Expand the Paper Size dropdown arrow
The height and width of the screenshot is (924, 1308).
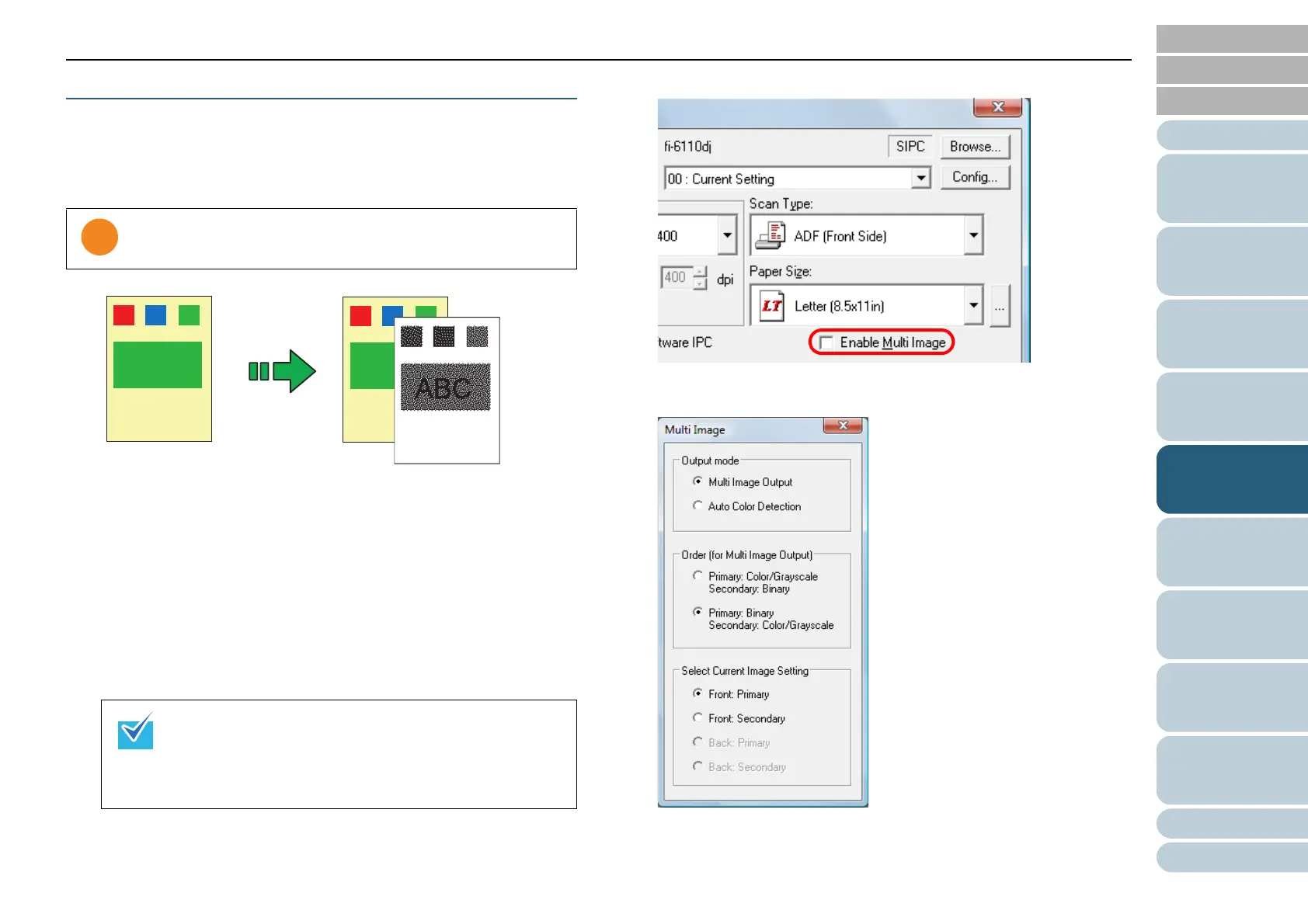[x=973, y=305]
